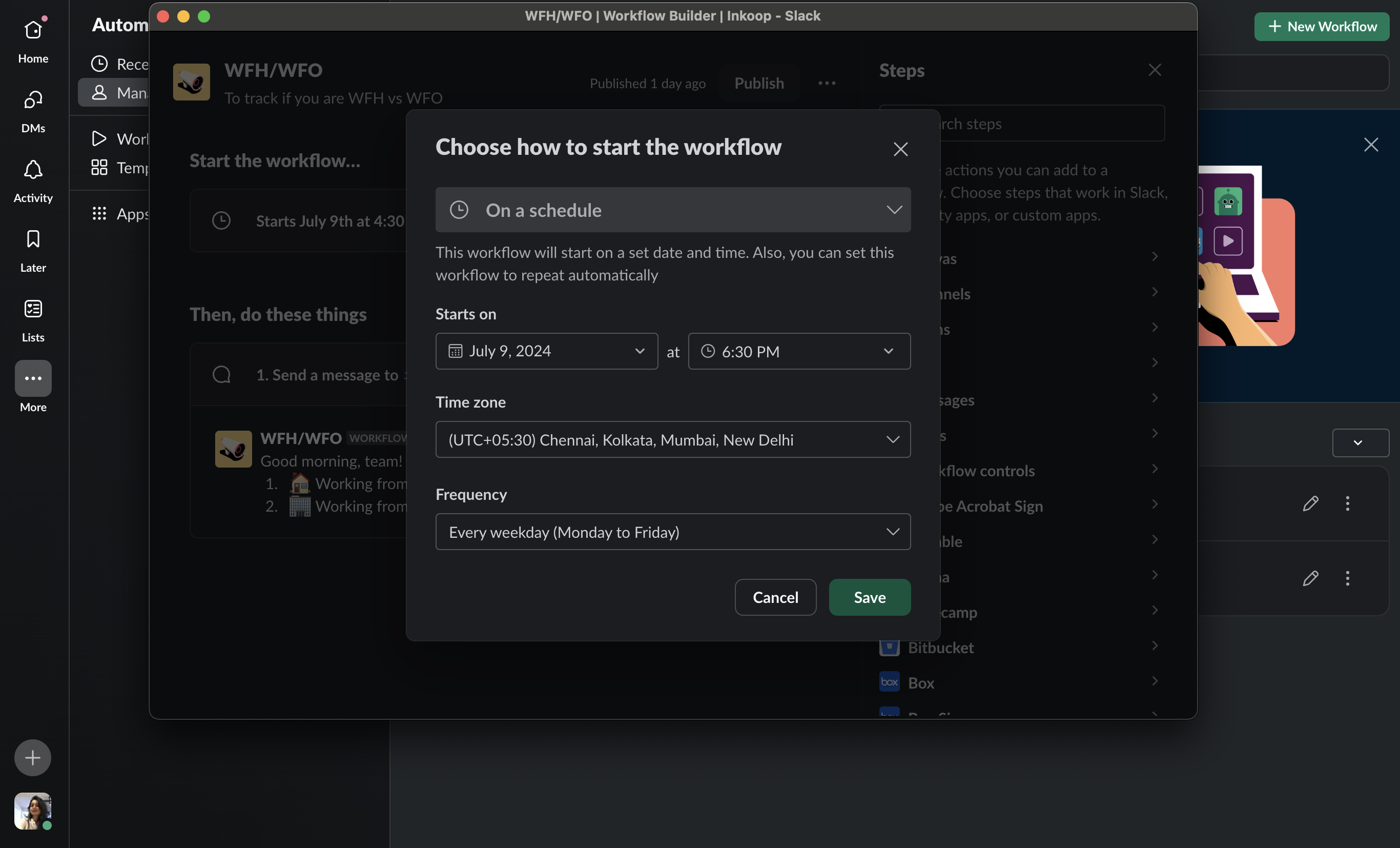Image resolution: width=1400 pixels, height=848 pixels.
Task: Create a New Workflow
Action: pyautogui.click(x=1322, y=26)
